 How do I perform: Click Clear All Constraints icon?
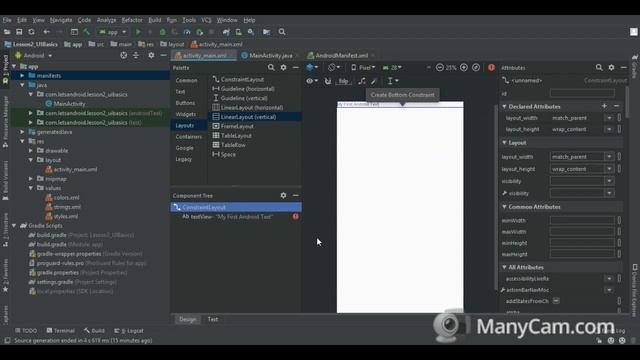click(x=362, y=81)
